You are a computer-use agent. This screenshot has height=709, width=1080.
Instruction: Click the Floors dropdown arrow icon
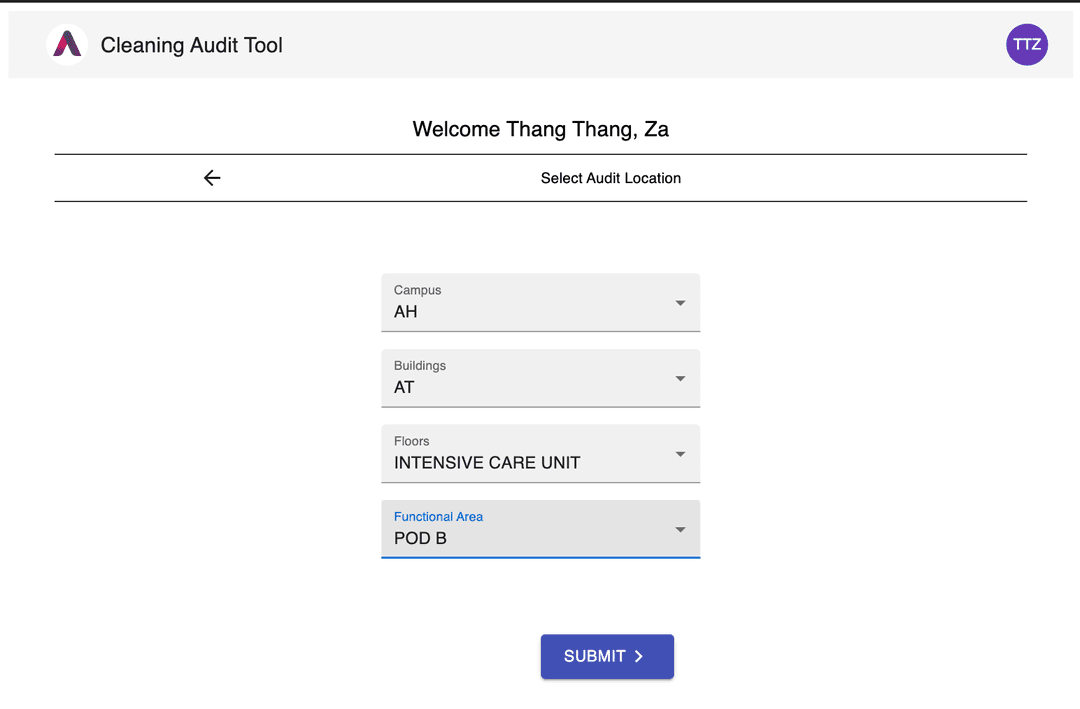680,454
